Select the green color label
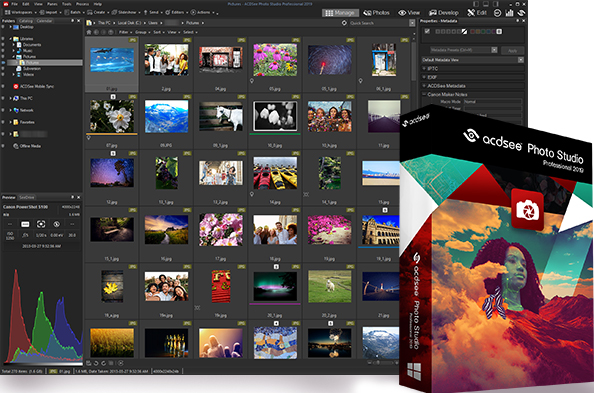 (x=483, y=32)
